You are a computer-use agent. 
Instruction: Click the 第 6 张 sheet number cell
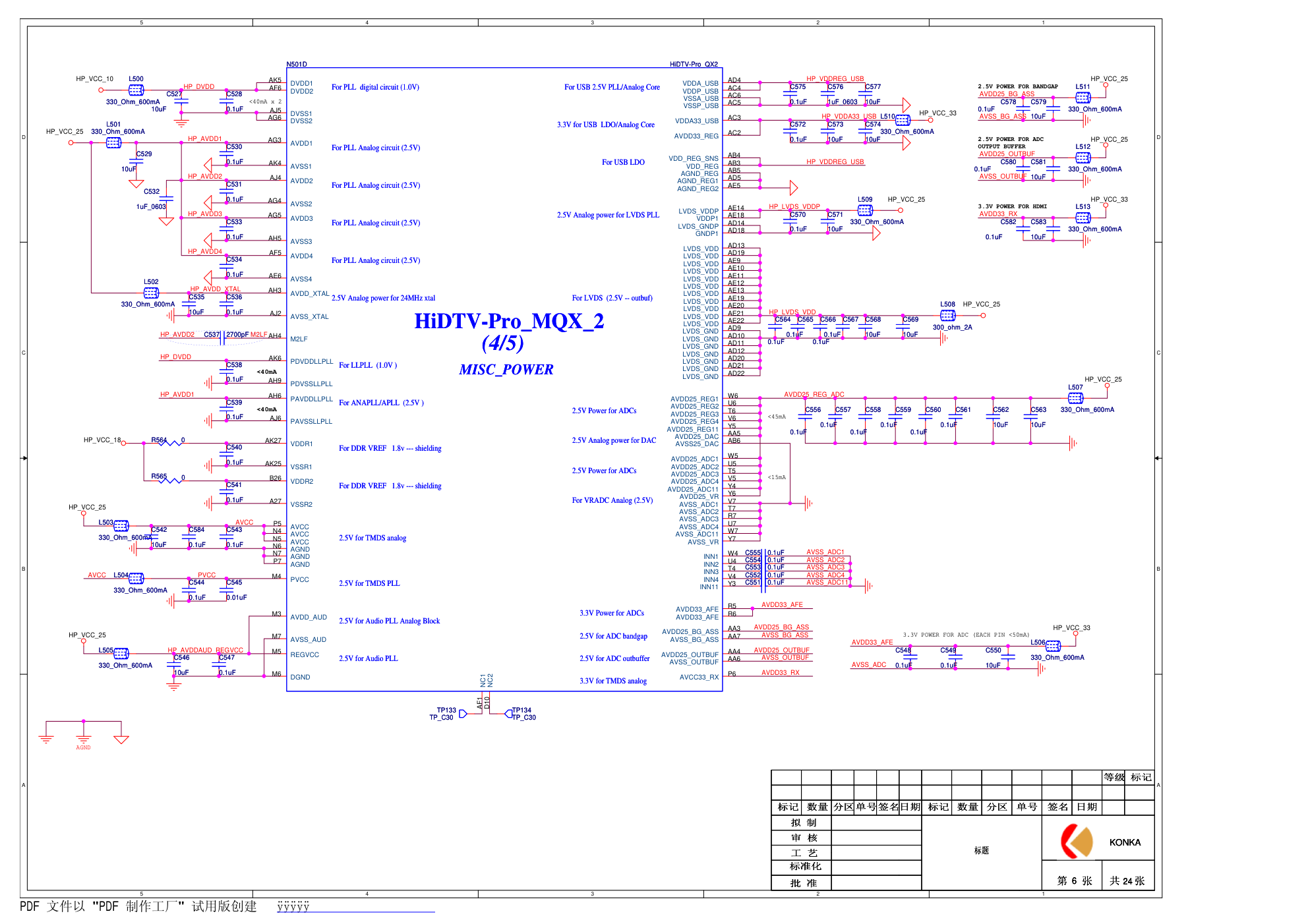click(x=1074, y=881)
